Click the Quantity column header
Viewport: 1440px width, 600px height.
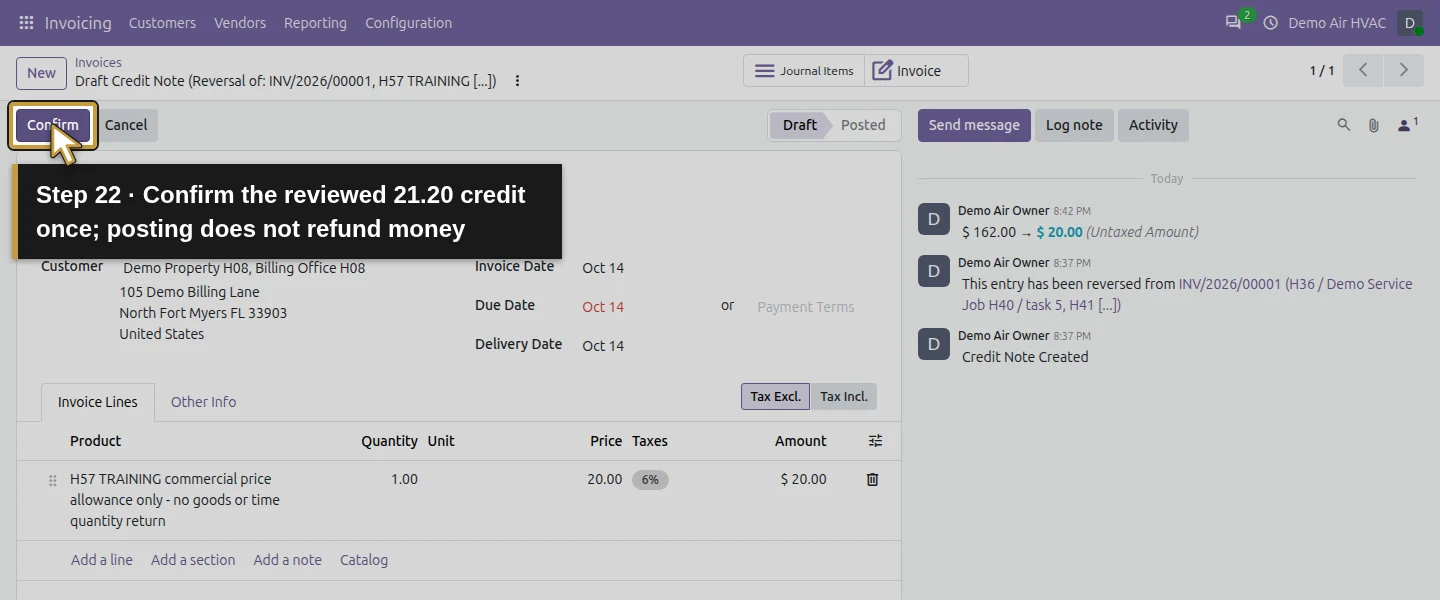[x=389, y=441]
